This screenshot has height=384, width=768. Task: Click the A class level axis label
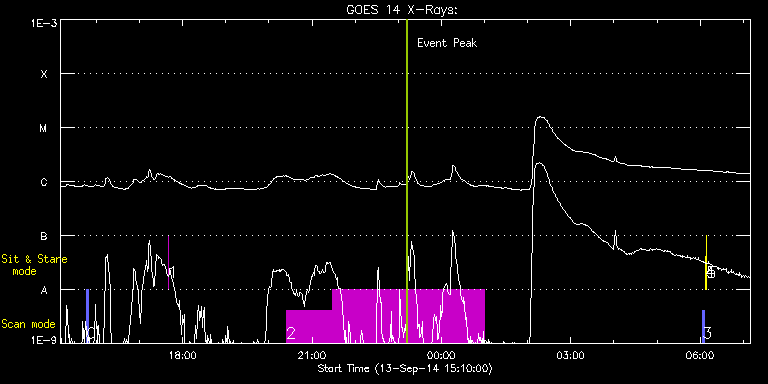pos(44,290)
